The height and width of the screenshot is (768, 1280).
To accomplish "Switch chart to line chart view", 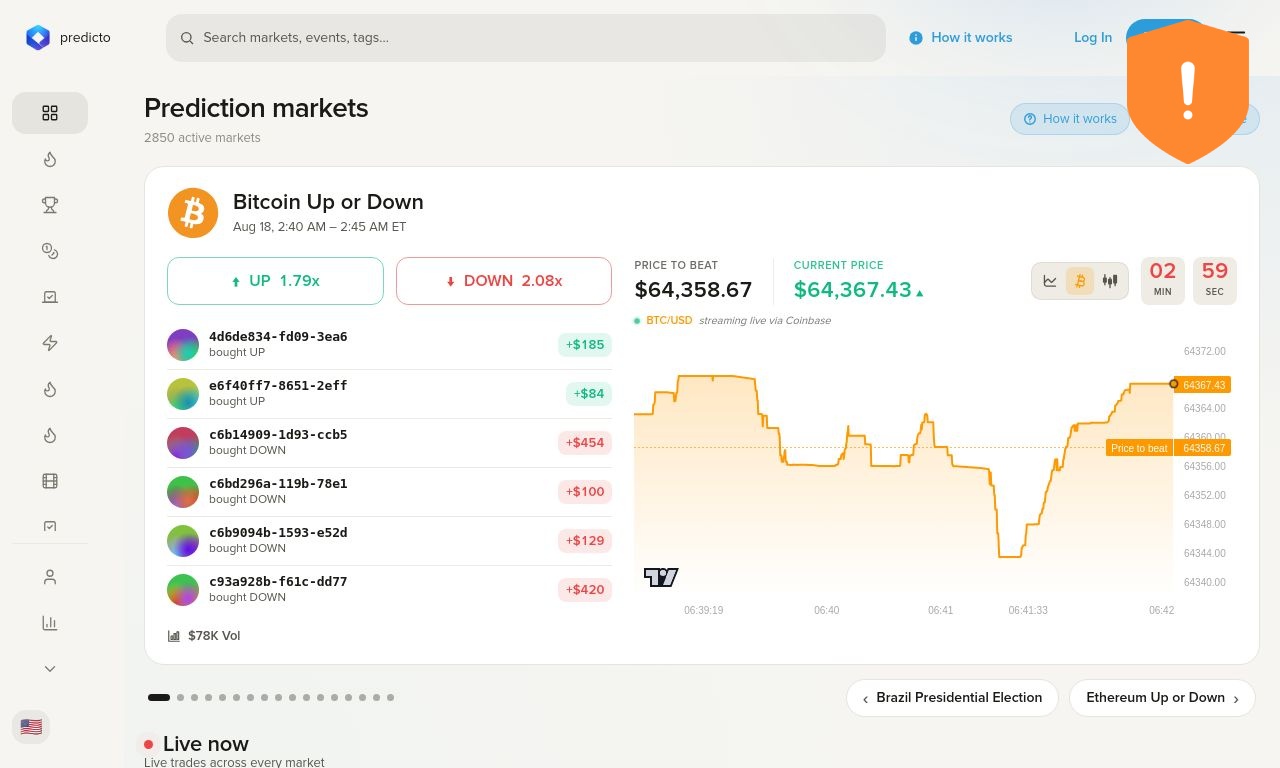I will 1050,281.
